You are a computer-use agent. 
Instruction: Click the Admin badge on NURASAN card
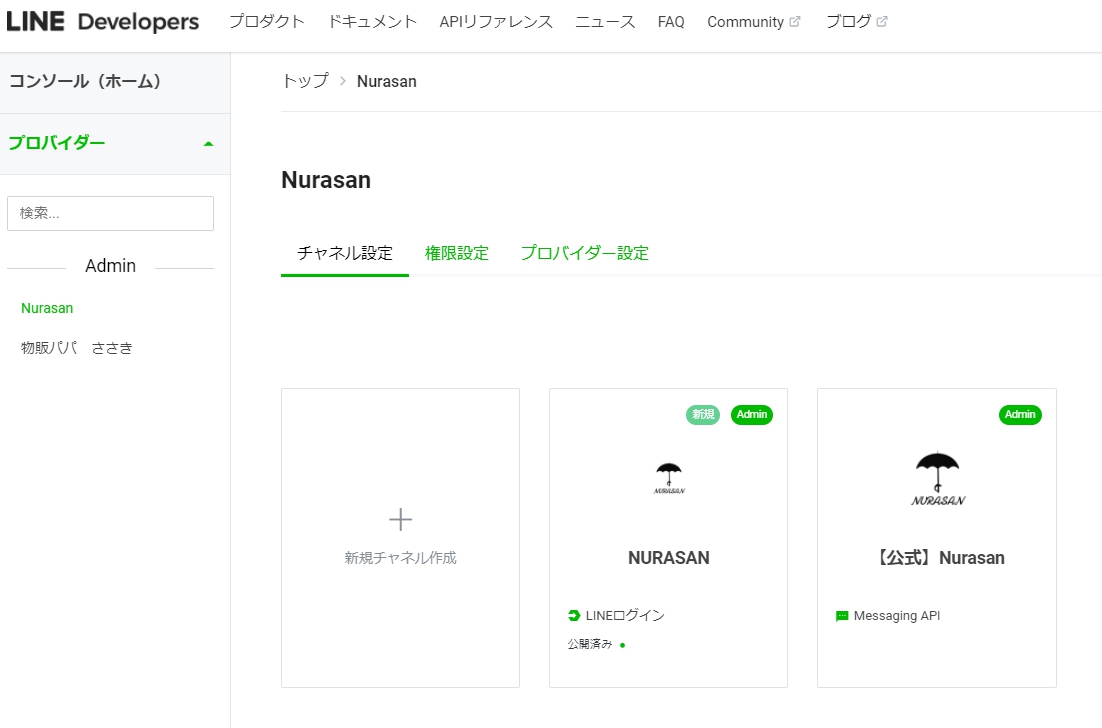point(752,415)
